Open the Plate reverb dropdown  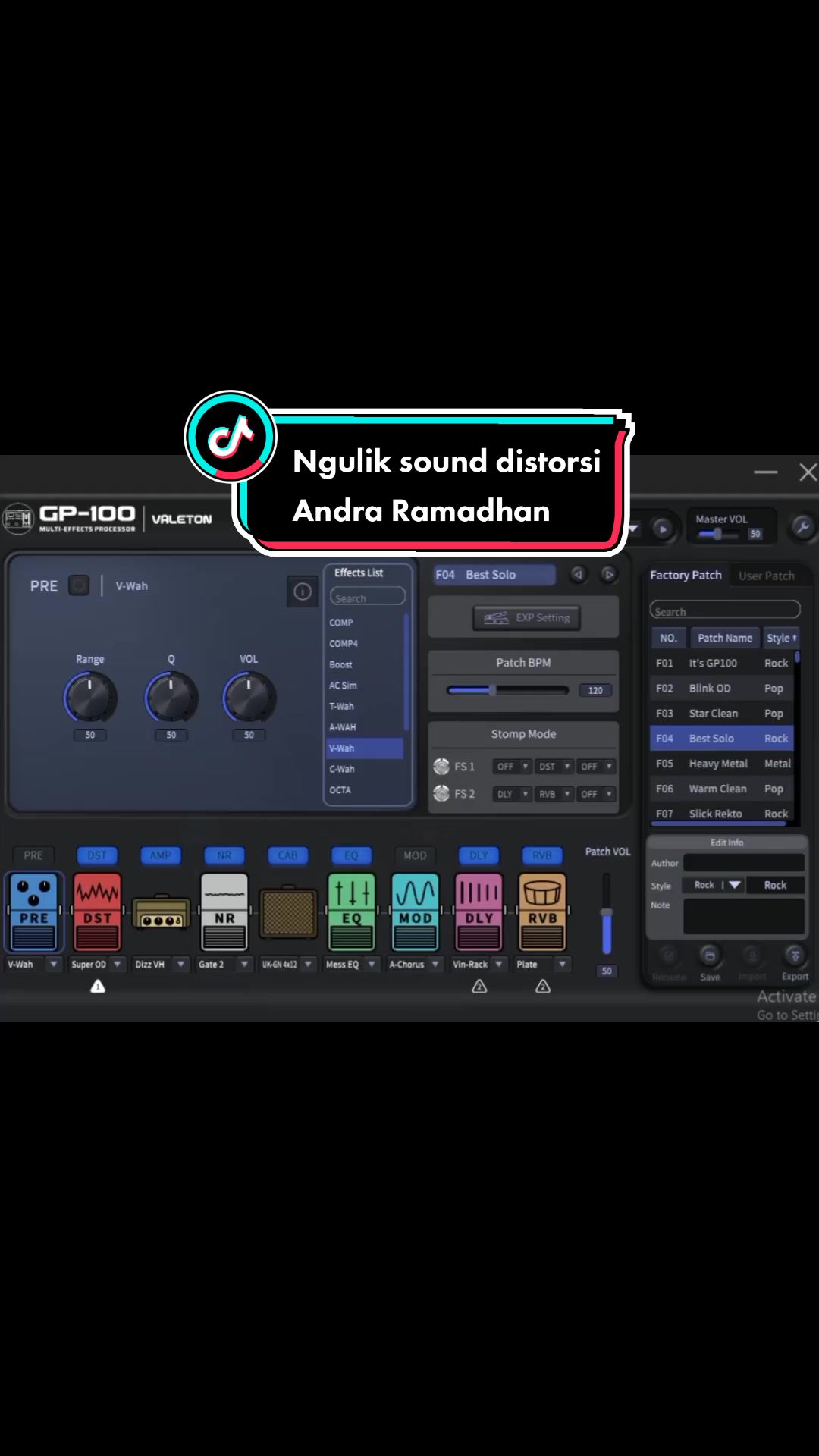pyautogui.click(x=562, y=965)
